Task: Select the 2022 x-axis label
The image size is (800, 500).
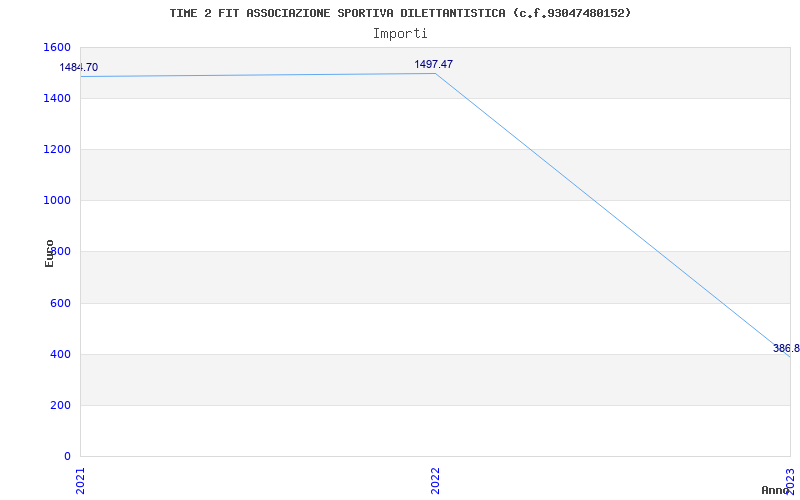Action: pyautogui.click(x=435, y=481)
